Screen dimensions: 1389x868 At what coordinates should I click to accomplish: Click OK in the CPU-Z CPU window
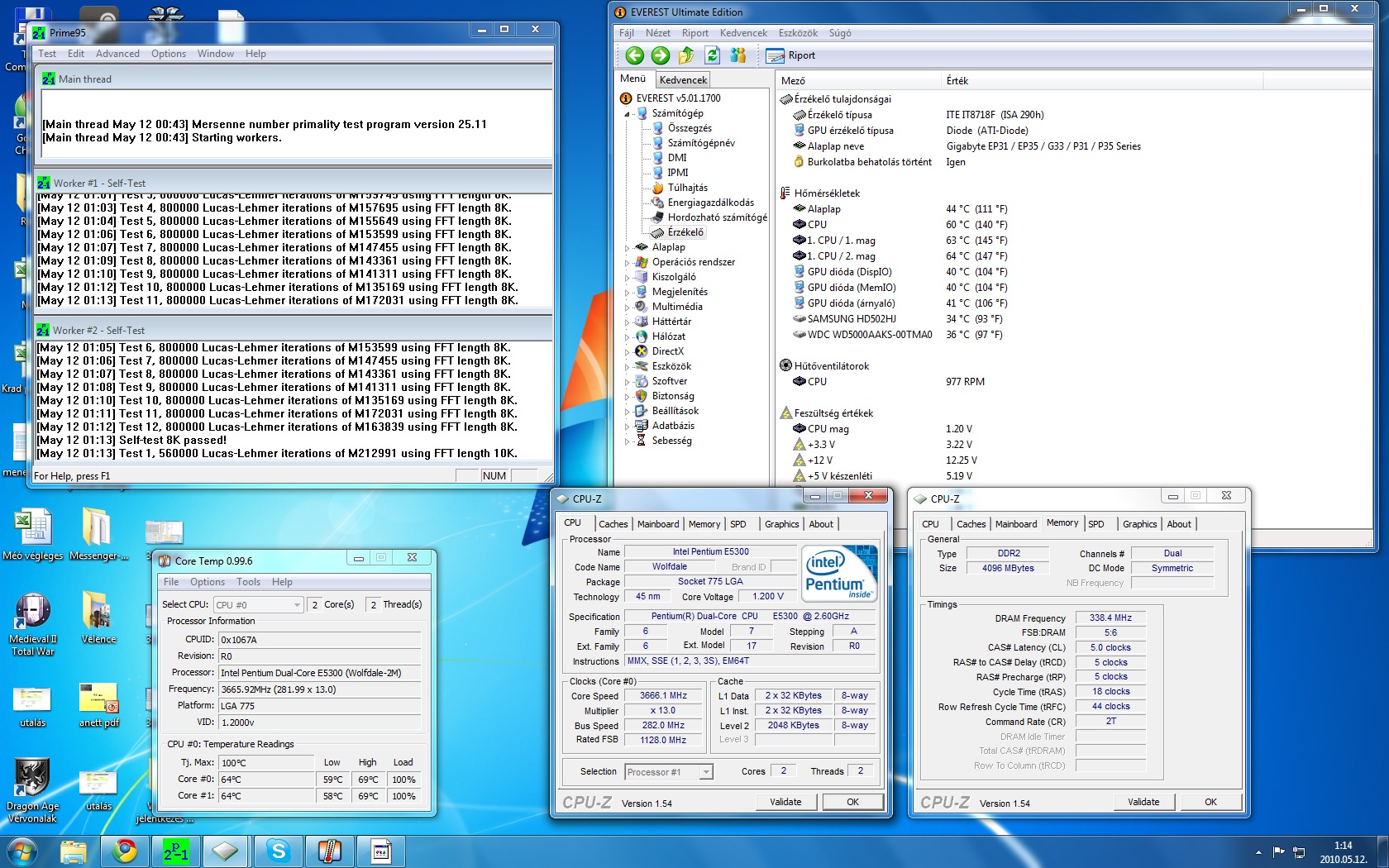coord(852,802)
